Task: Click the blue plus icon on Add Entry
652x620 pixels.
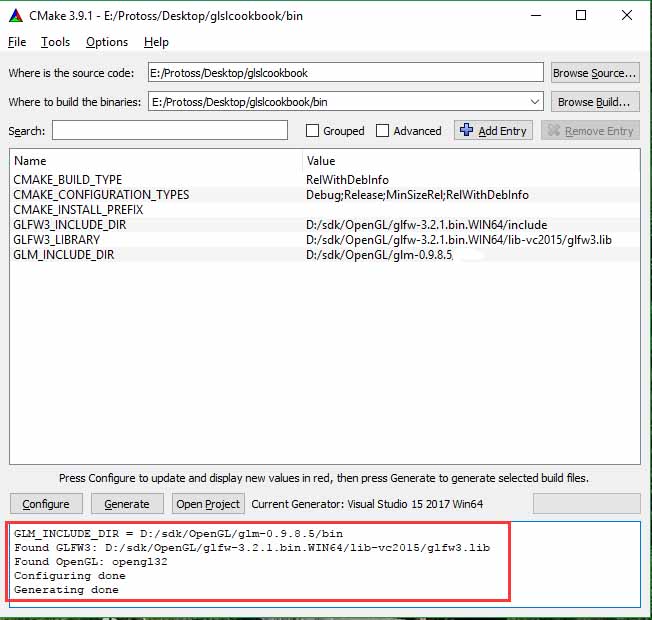Action: (466, 130)
